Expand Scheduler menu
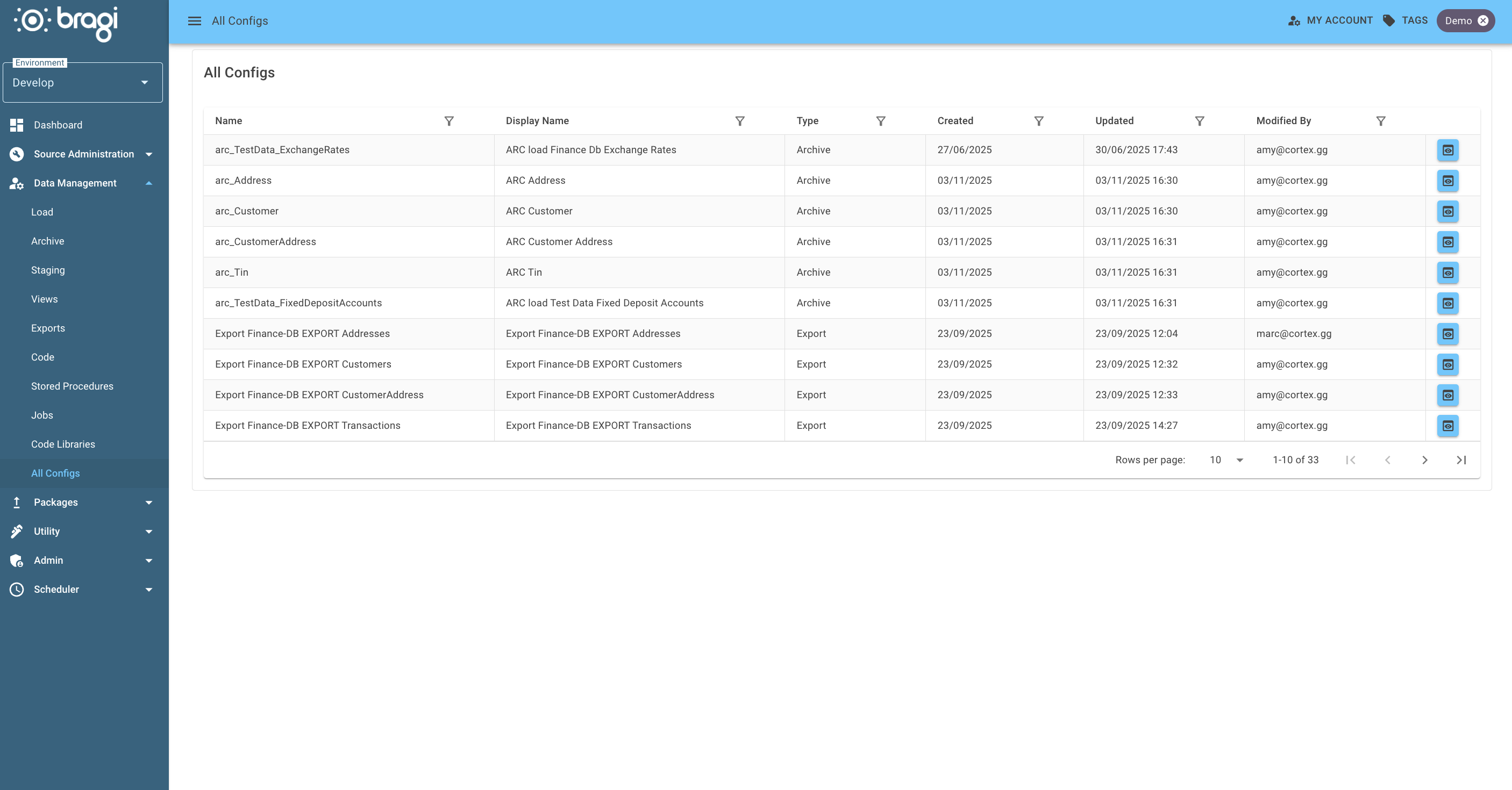Viewport: 1512px width, 790px height. tap(84, 590)
